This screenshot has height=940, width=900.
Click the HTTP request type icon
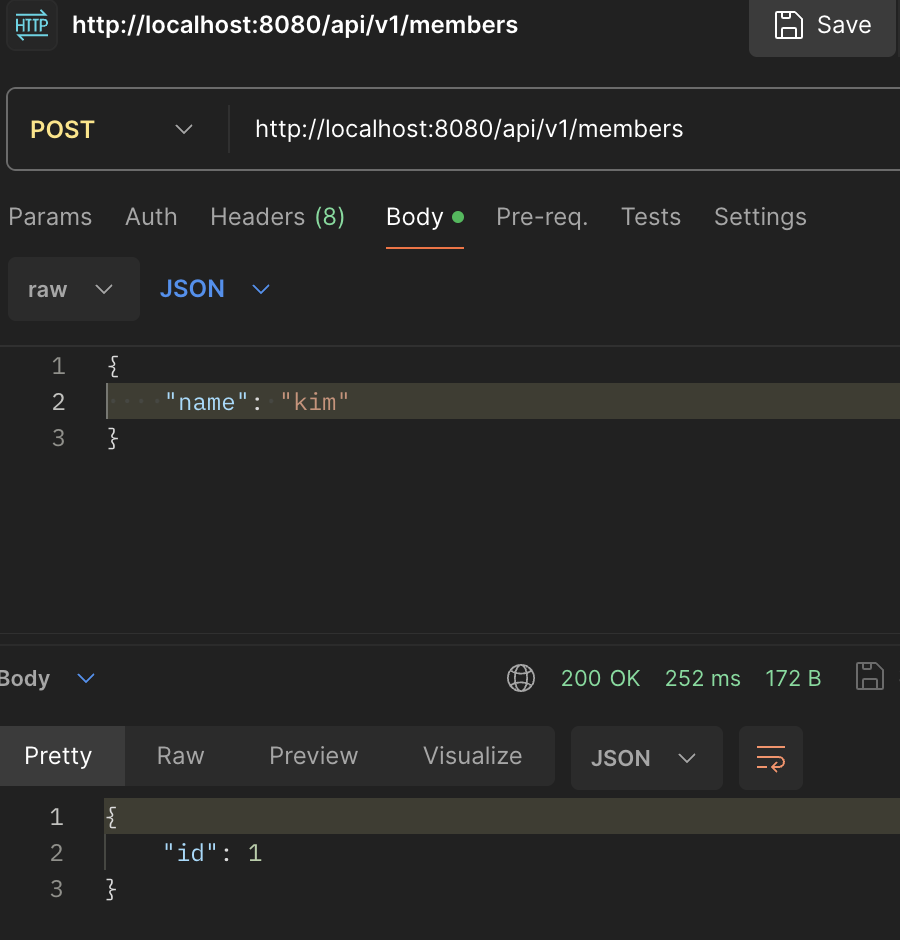[32, 25]
